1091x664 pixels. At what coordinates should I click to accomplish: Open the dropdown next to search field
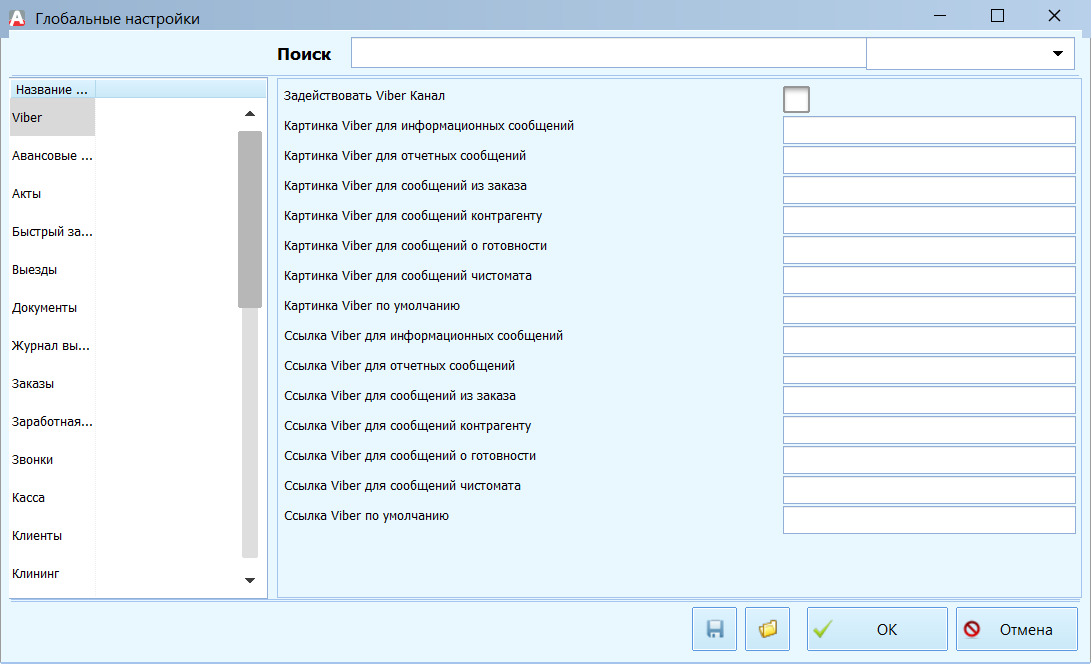pos(1058,54)
